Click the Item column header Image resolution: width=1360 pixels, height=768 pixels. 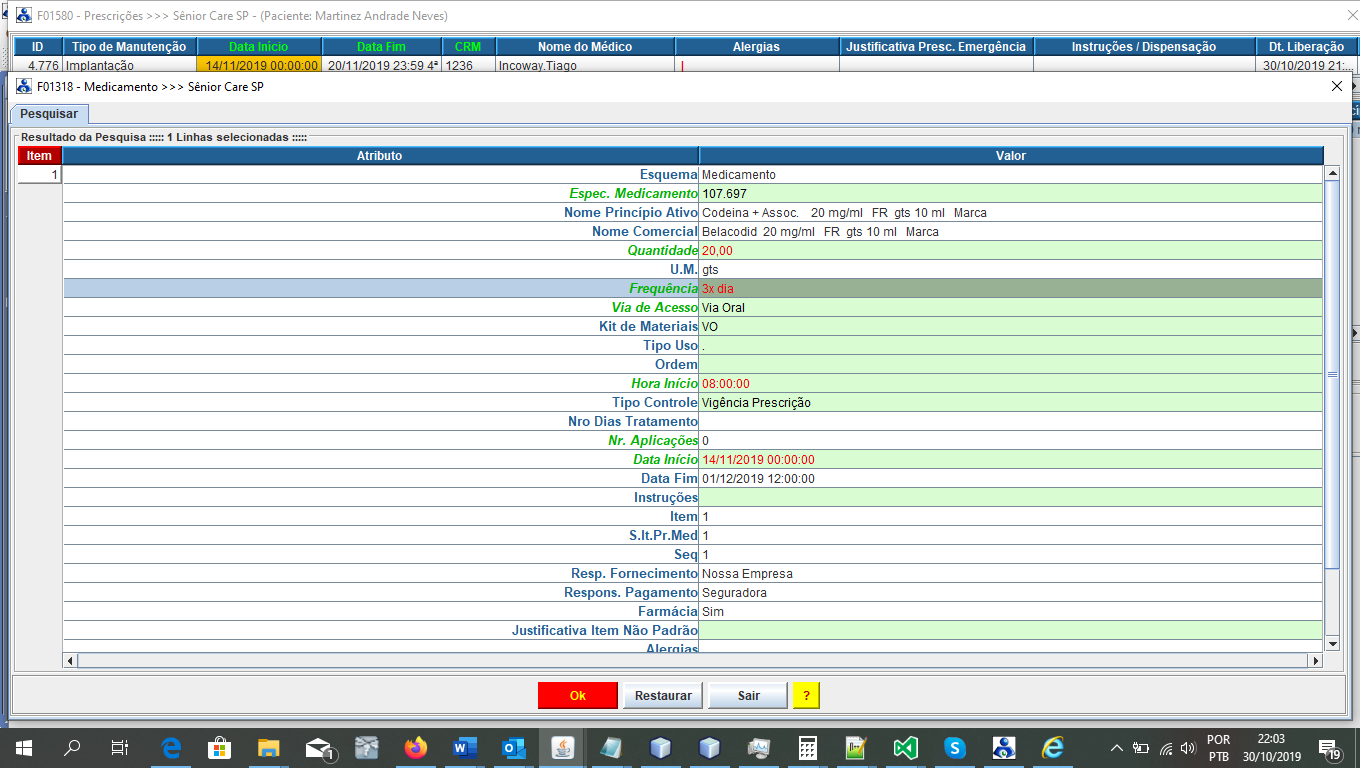40,156
